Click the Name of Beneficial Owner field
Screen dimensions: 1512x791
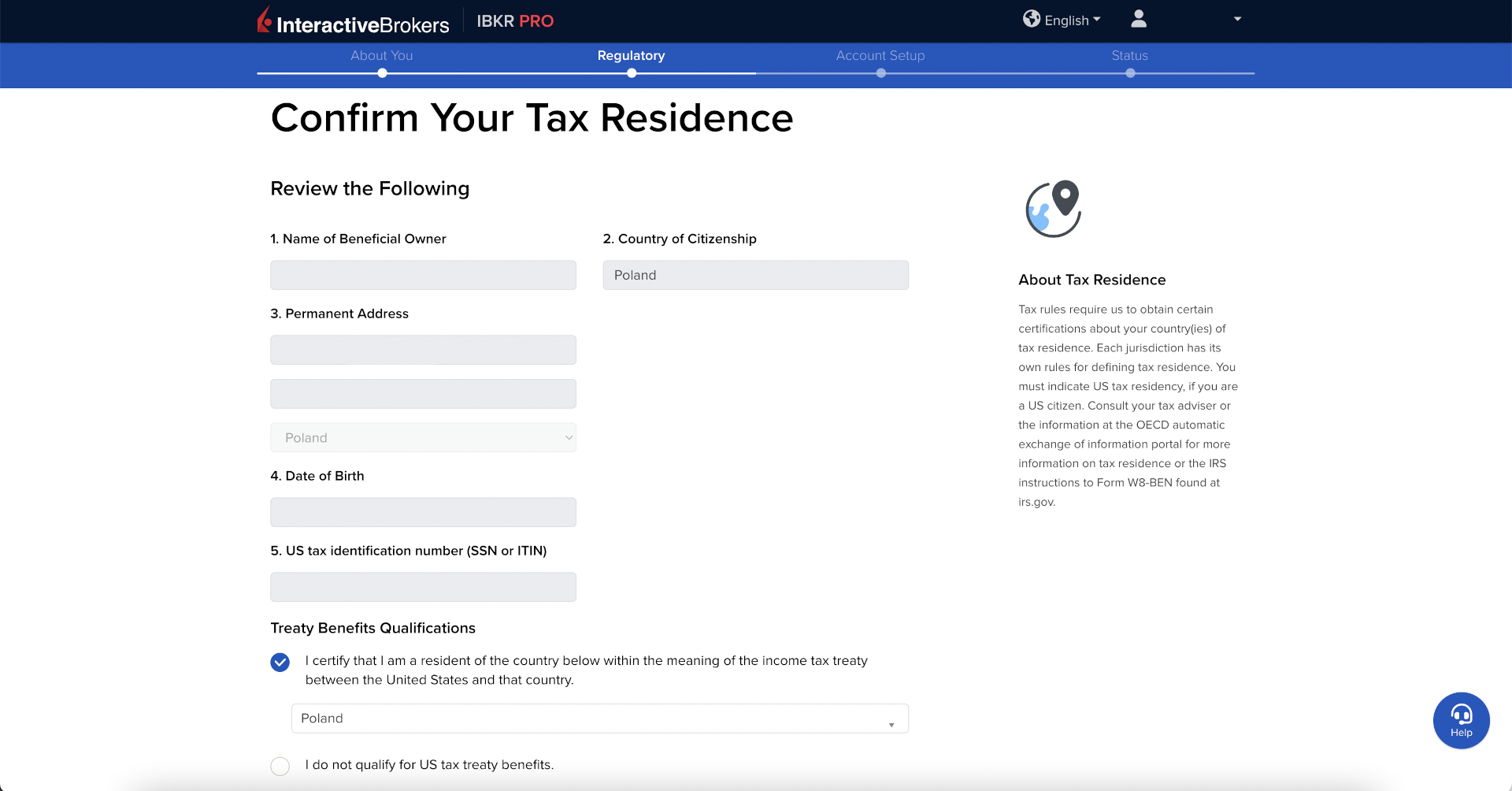pos(423,276)
